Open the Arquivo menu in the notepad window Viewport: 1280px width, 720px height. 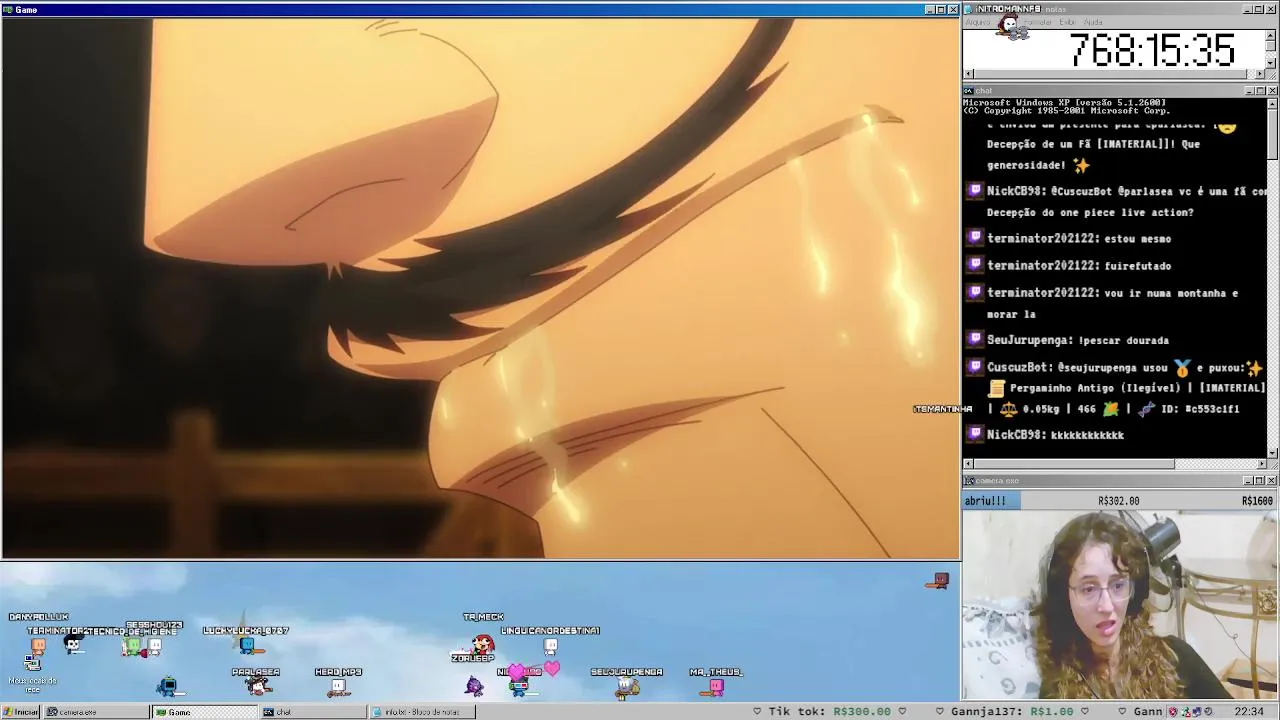click(x=978, y=22)
